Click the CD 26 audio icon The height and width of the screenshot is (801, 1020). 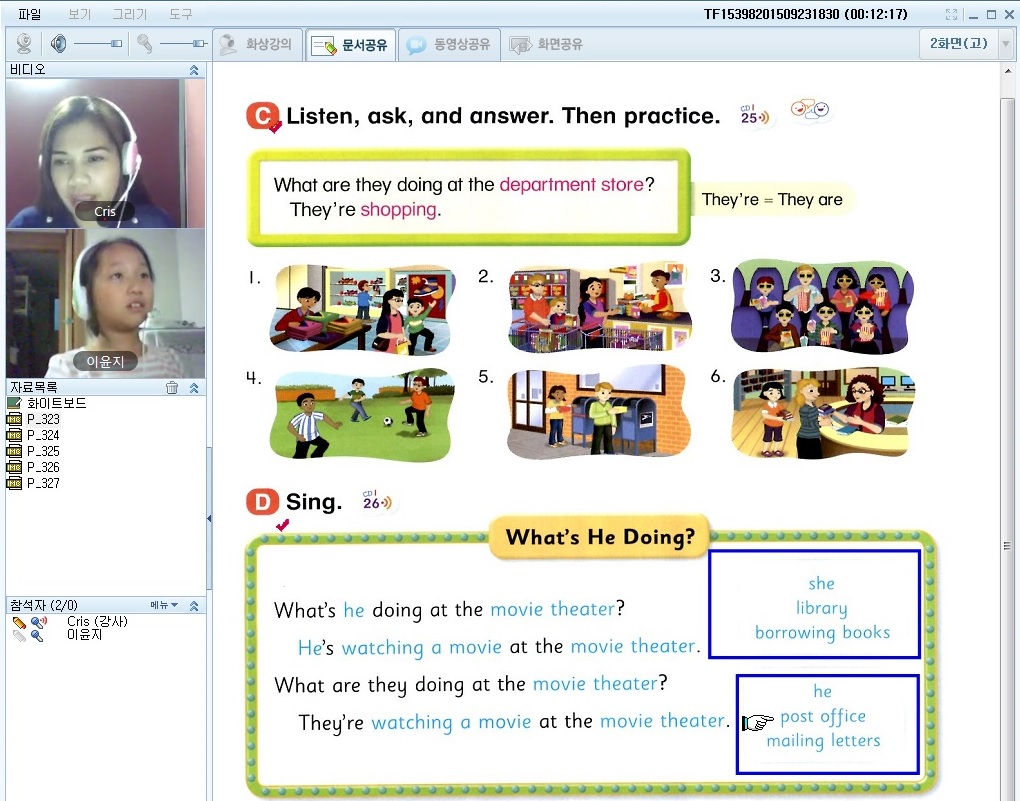click(377, 501)
